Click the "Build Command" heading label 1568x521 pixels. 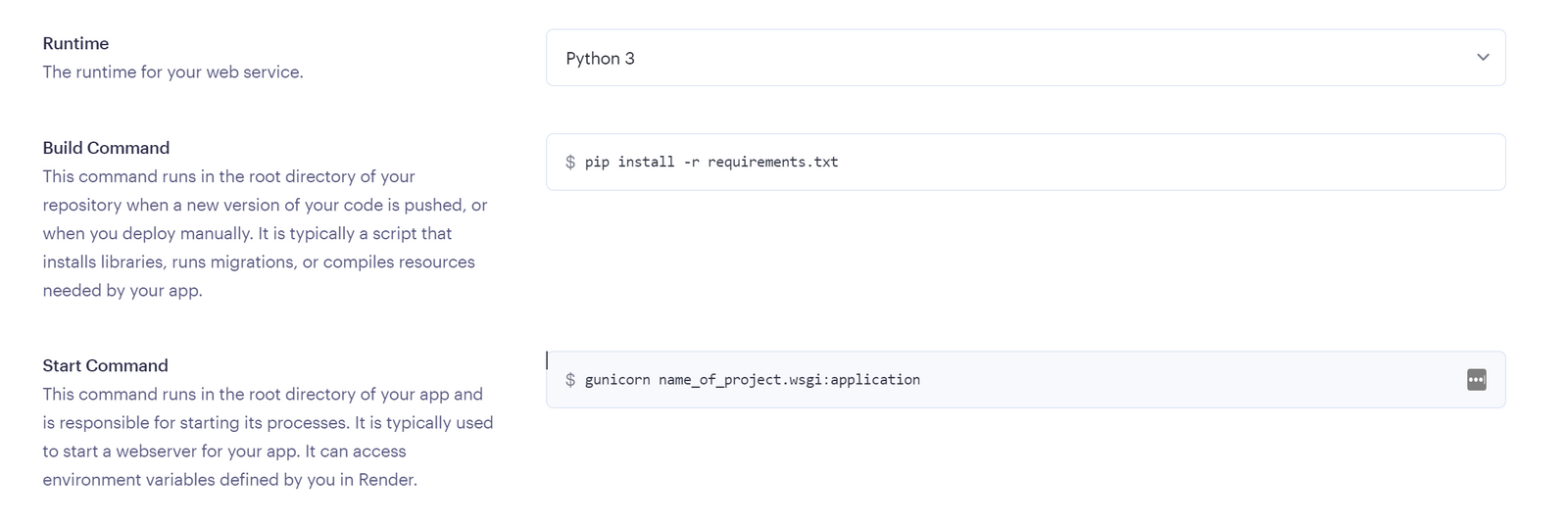click(106, 148)
